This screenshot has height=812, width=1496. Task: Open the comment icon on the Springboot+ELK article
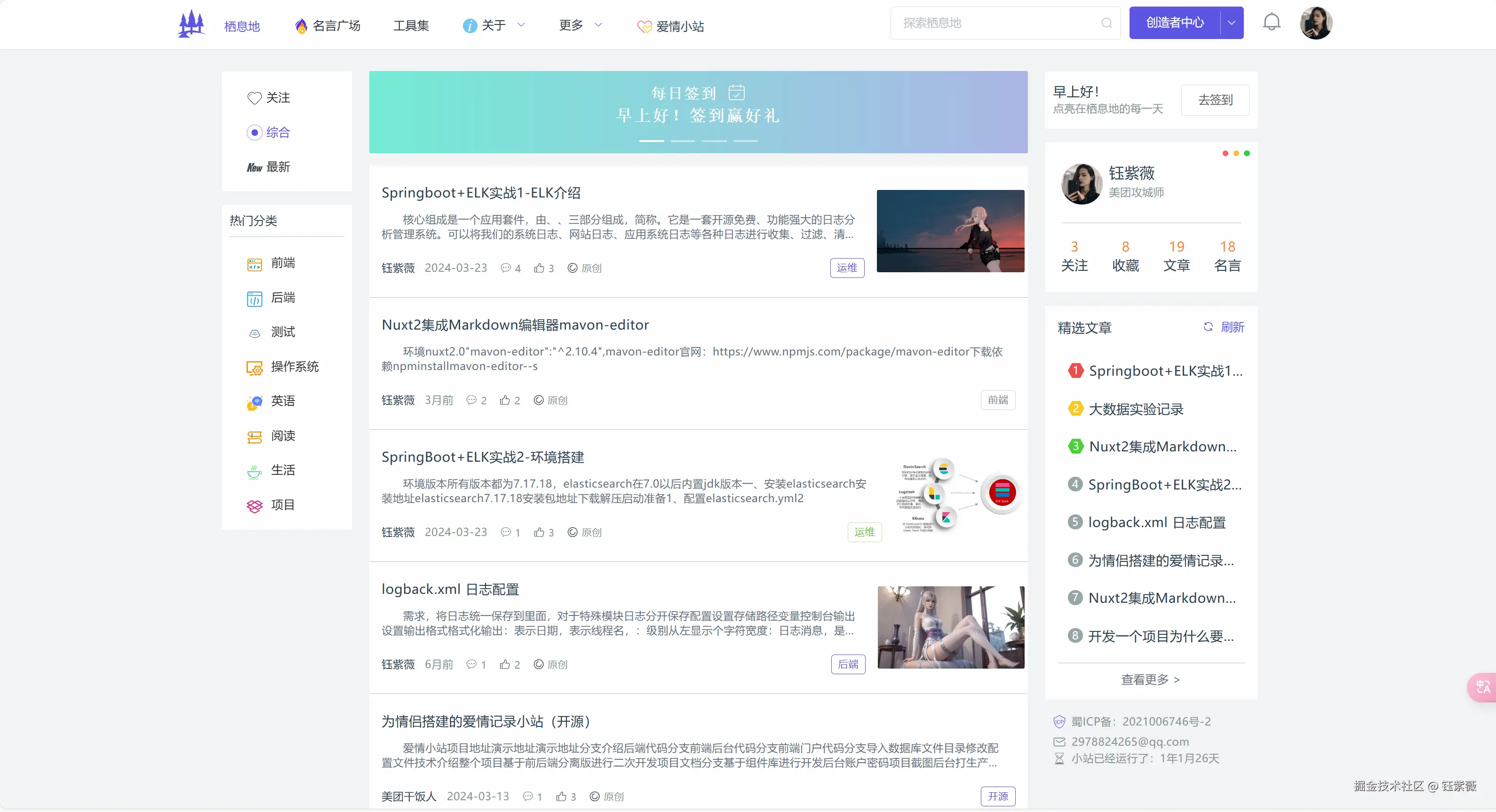(x=505, y=268)
